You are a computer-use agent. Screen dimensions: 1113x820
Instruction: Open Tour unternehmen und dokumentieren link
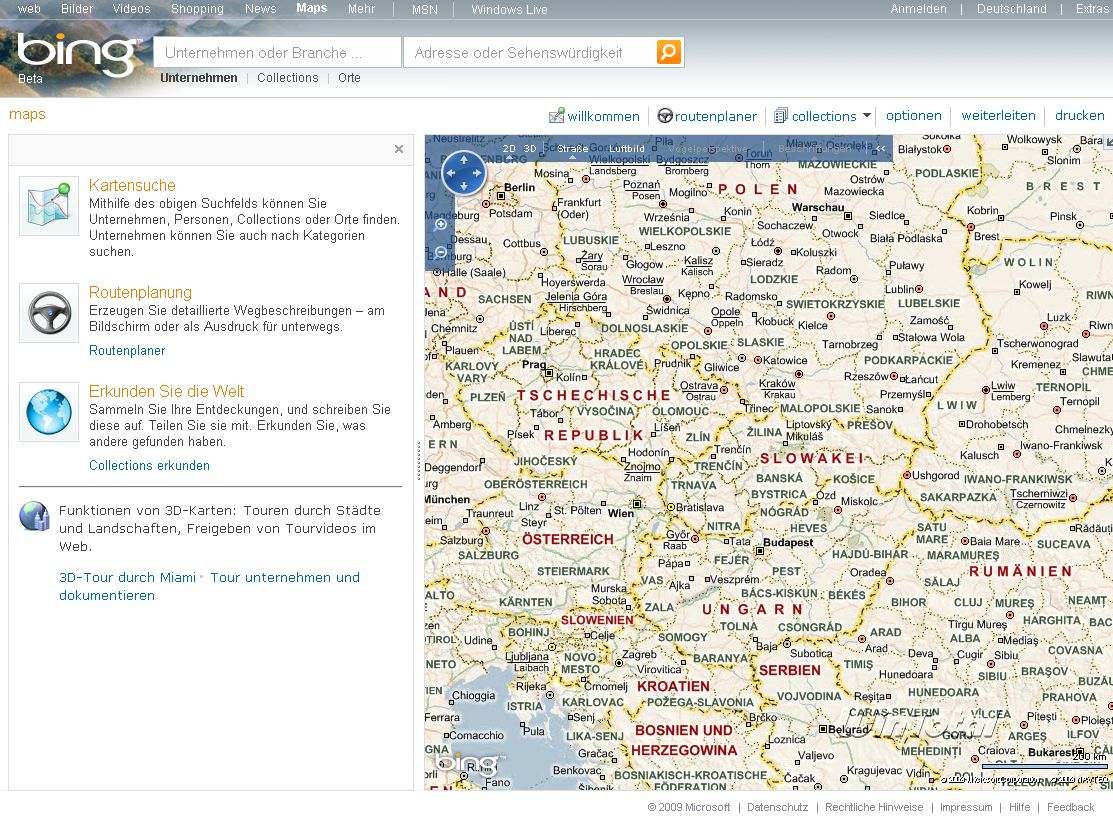[x=209, y=586]
